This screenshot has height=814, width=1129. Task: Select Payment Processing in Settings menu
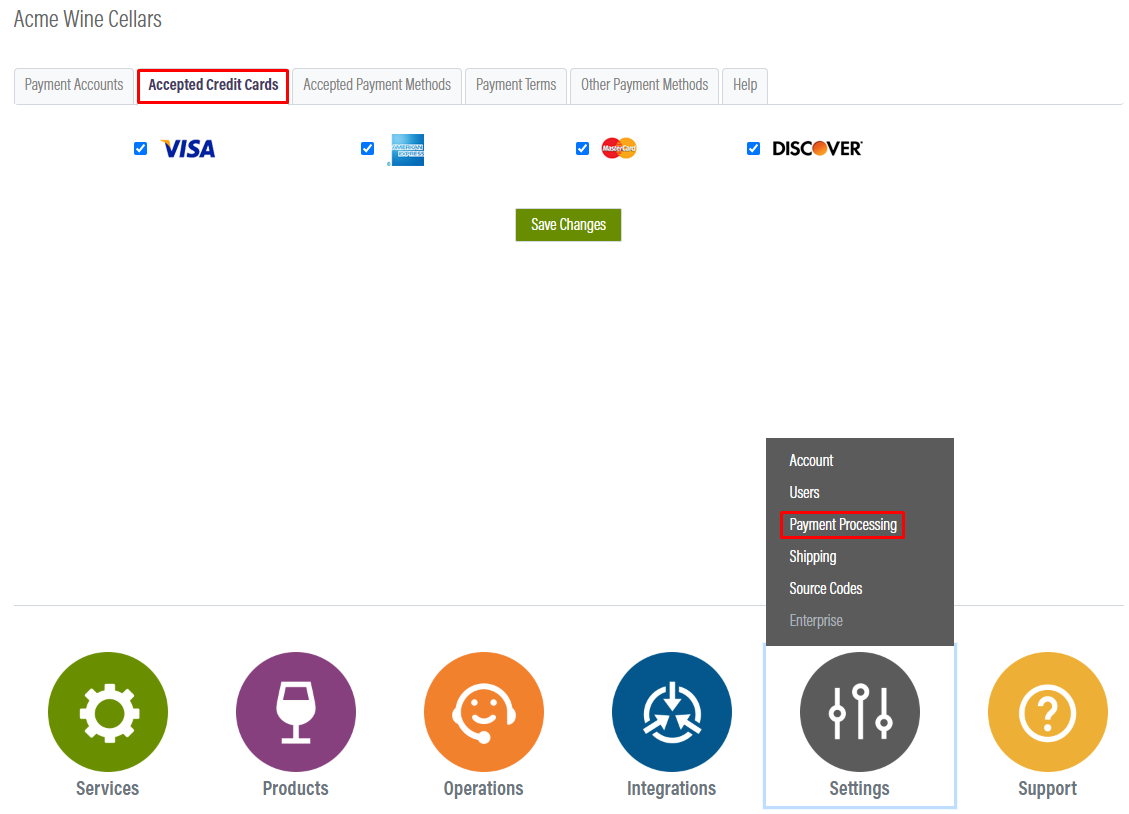pos(843,525)
